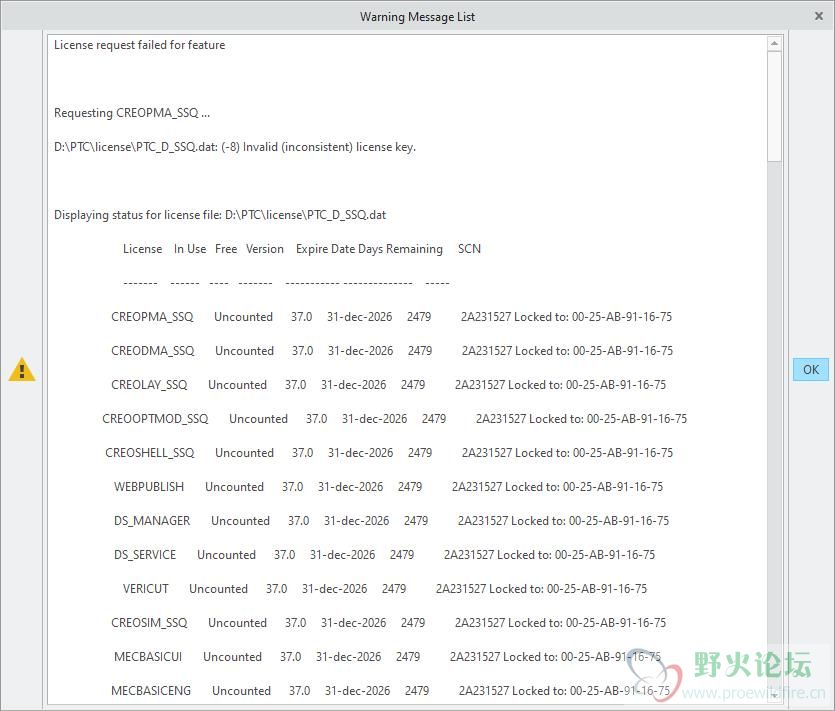Click the 'Locked to' address in CREOSHELL_SSQ row
The height and width of the screenshot is (711, 835).
594,453
